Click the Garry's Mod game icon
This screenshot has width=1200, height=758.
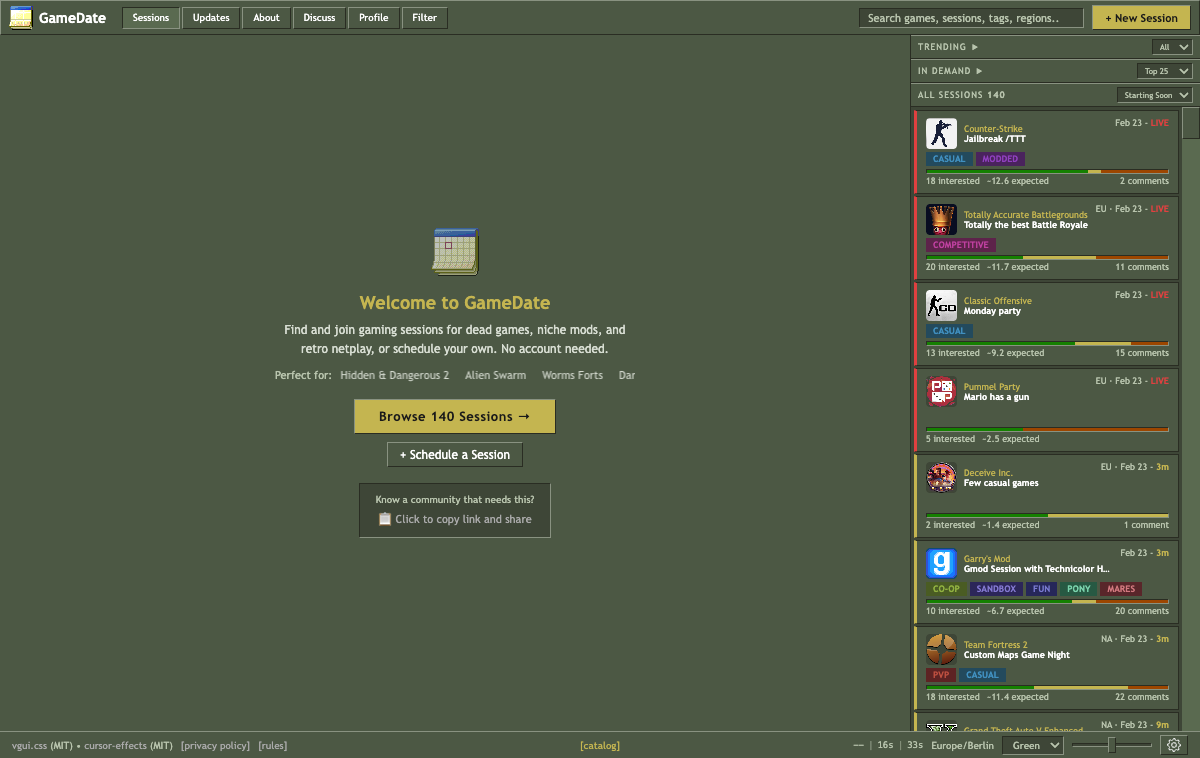coord(941,563)
